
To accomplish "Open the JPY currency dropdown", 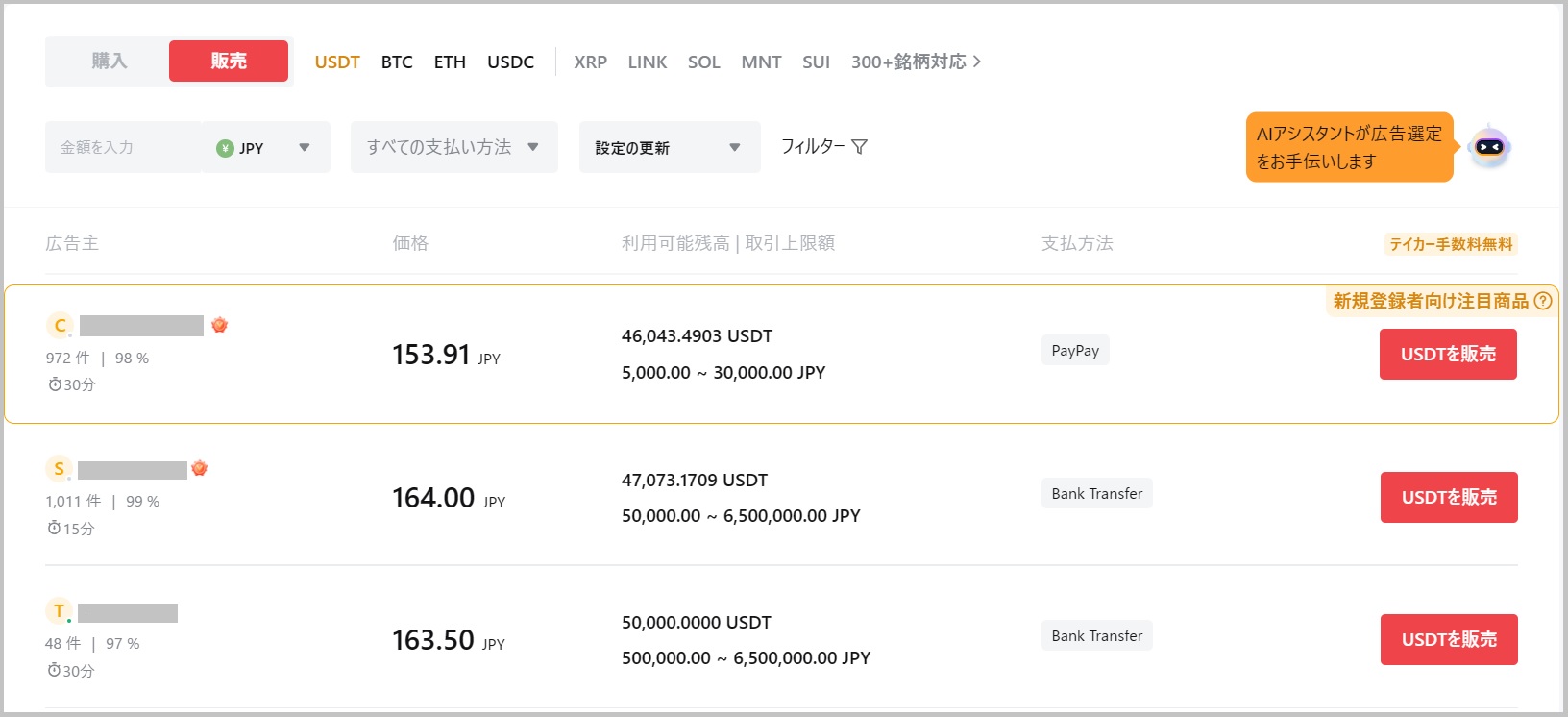I will (304, 148).
